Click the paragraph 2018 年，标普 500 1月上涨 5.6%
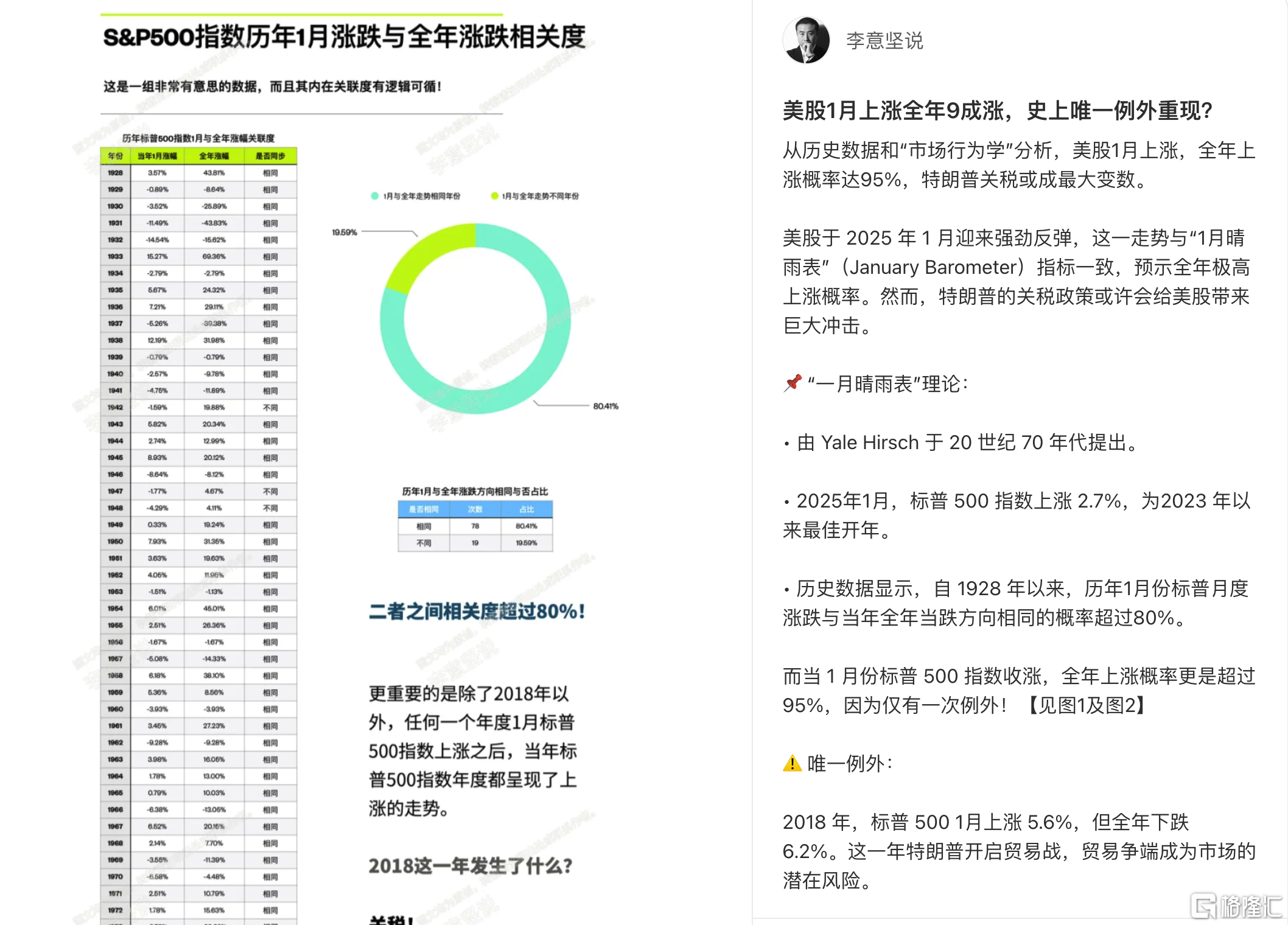Screen dimensions: 1288x925 1019,851
